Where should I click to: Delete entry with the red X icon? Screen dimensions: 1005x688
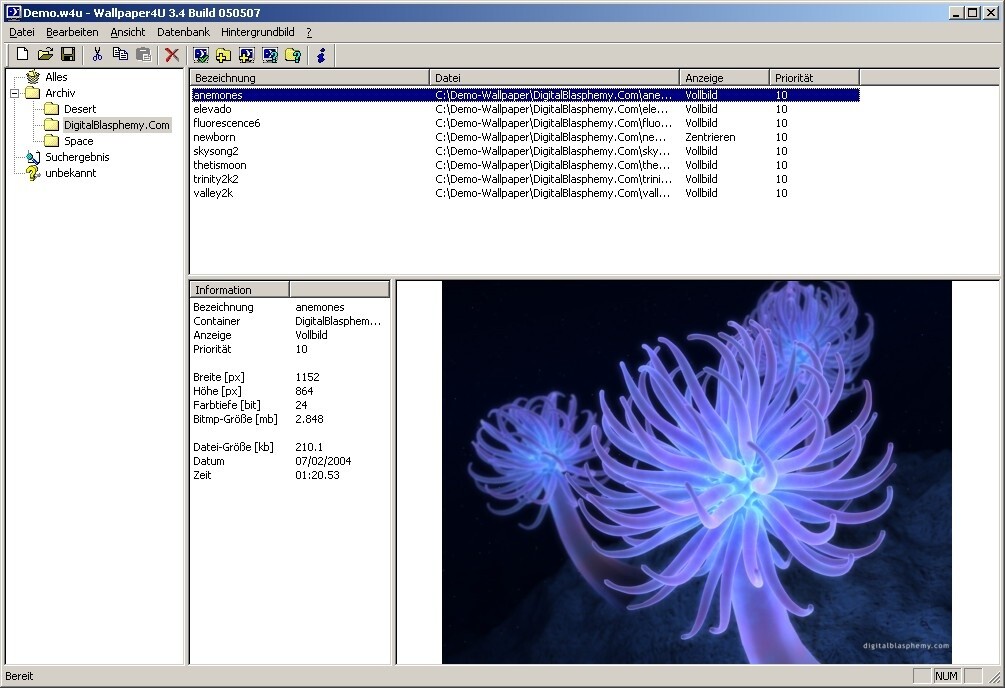coord(172,55)
